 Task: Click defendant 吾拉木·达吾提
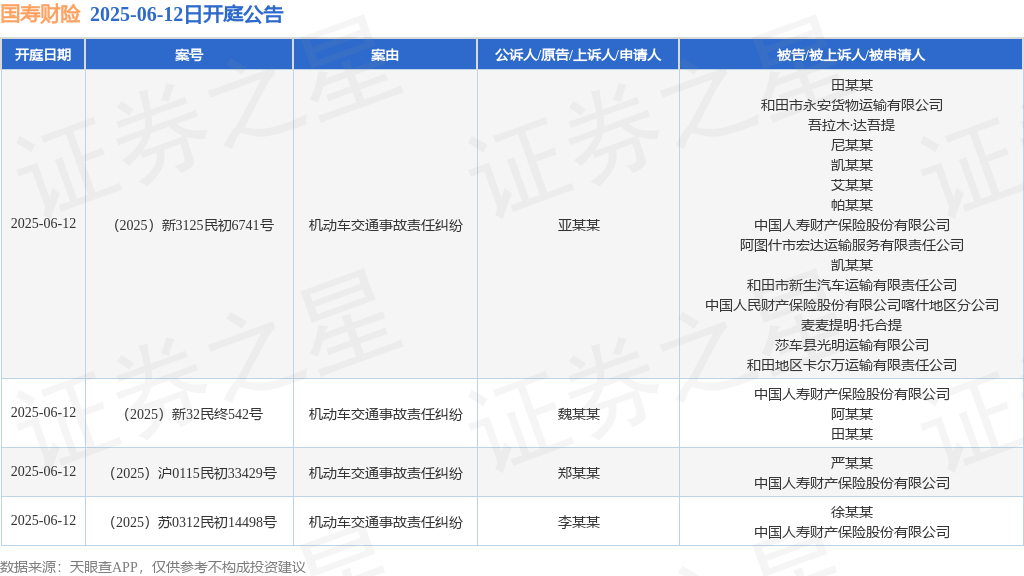[852, 125]
